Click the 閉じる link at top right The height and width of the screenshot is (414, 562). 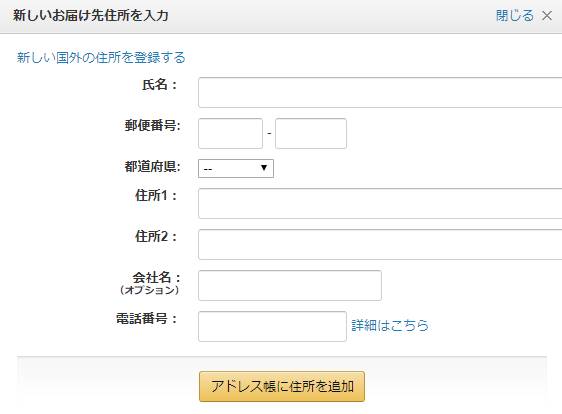pyautogui.click(x=515, y=16)
